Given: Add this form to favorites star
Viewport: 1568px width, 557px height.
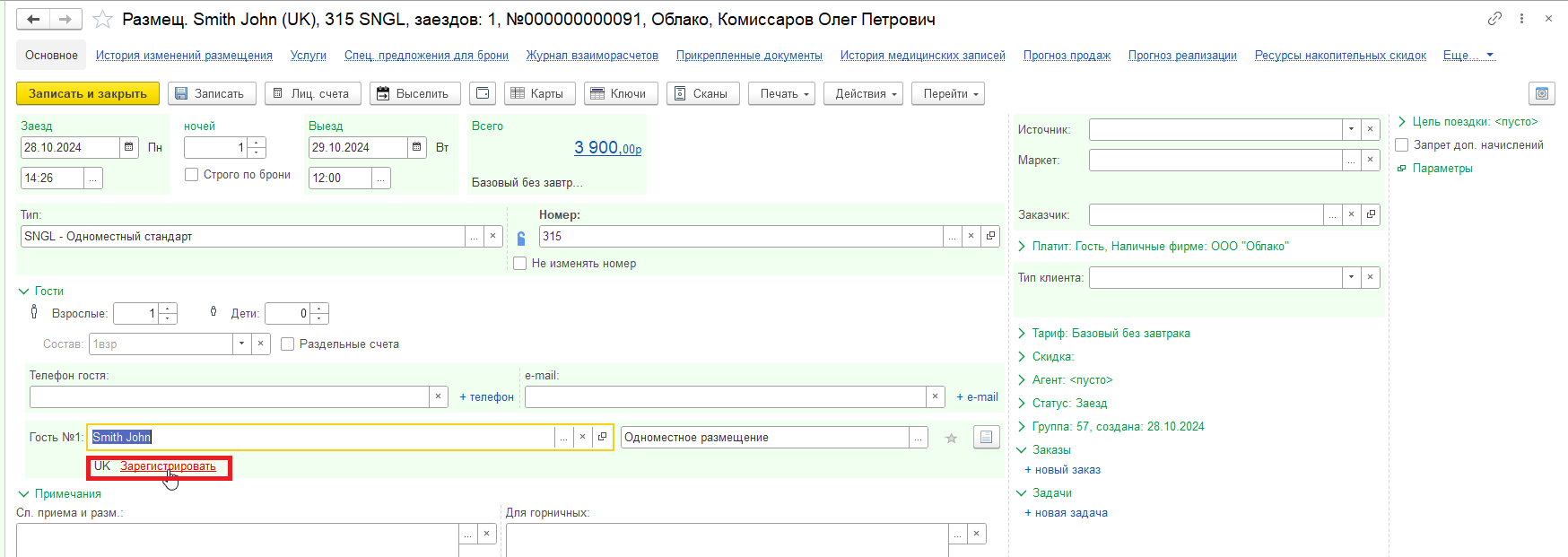Looking at the screenshot, I should pos(103,19).
